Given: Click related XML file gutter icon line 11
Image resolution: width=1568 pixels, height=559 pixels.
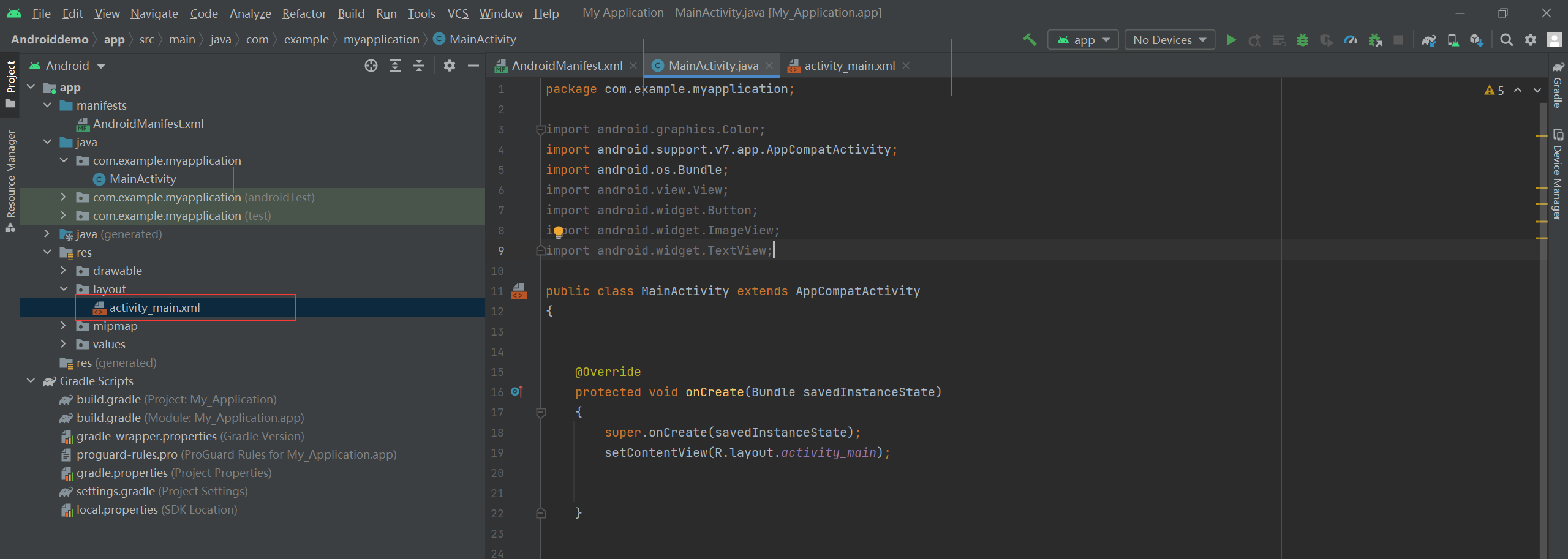Looking at the screenshot, I should click(x=518, y=291).
